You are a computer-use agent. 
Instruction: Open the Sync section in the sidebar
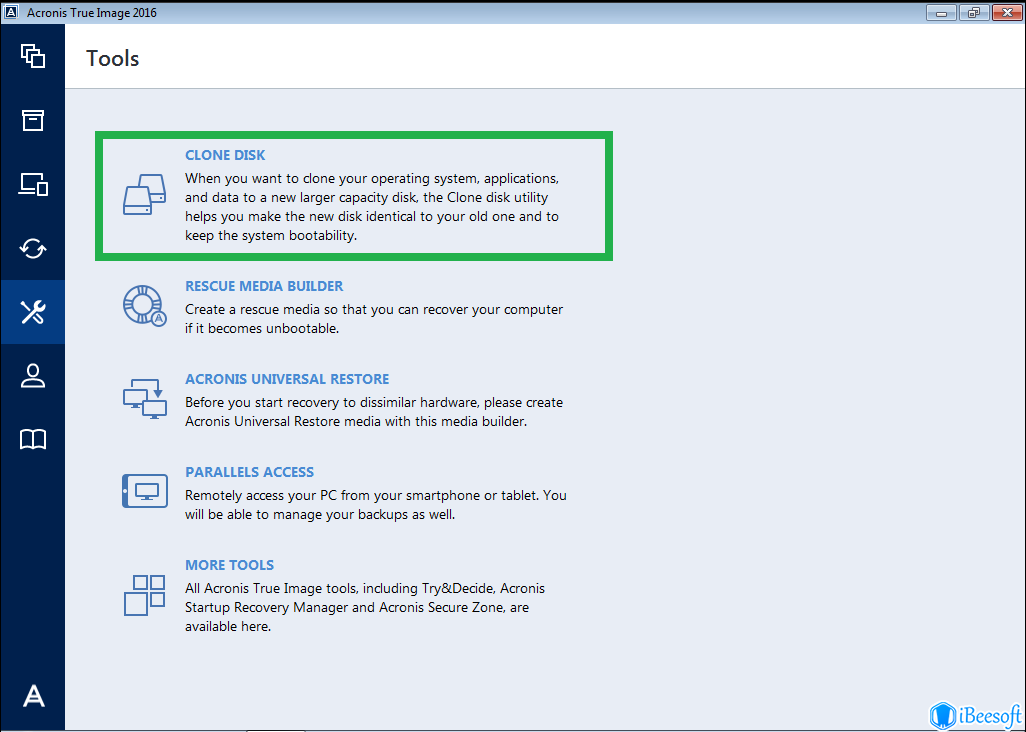point(33,249)
